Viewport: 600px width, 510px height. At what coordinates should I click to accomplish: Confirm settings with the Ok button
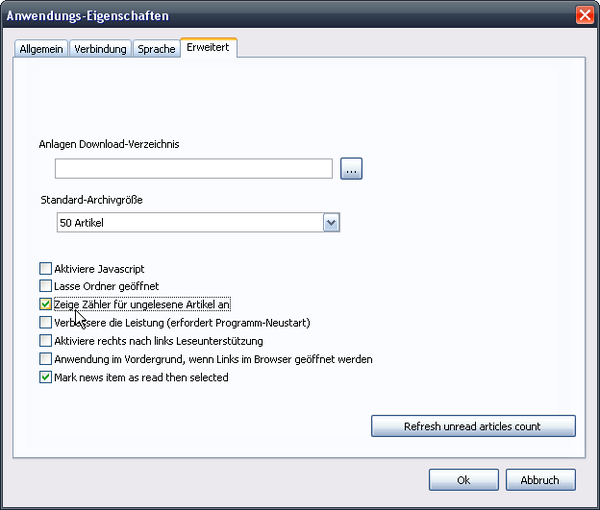click(x=463, y=480)
